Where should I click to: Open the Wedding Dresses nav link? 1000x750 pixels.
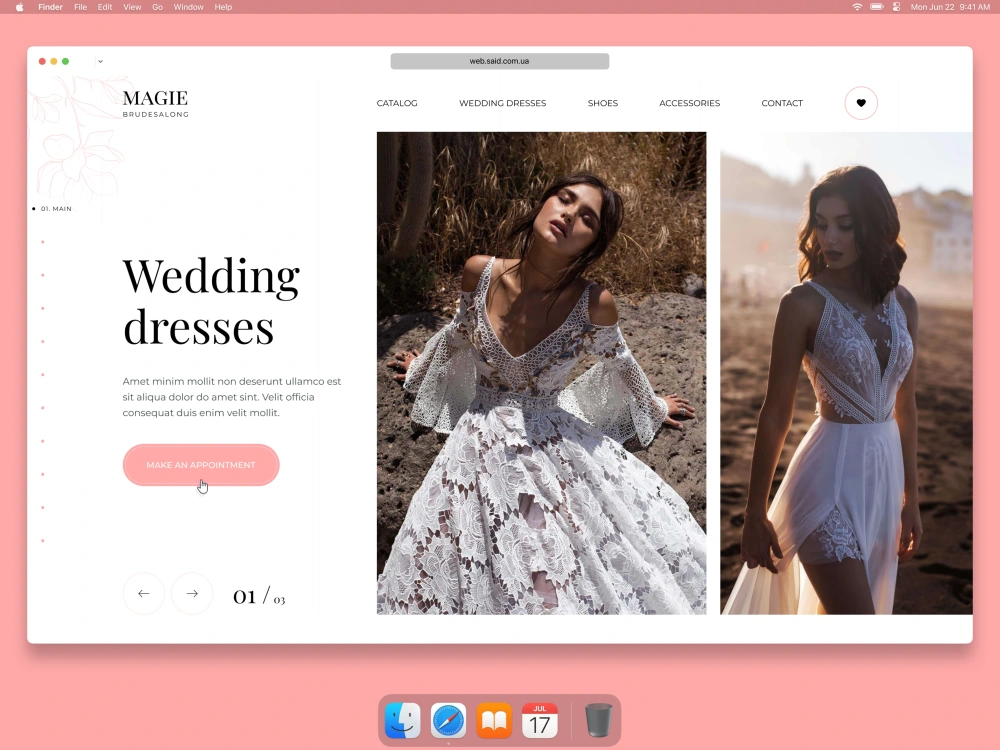[x=503, y=103]
